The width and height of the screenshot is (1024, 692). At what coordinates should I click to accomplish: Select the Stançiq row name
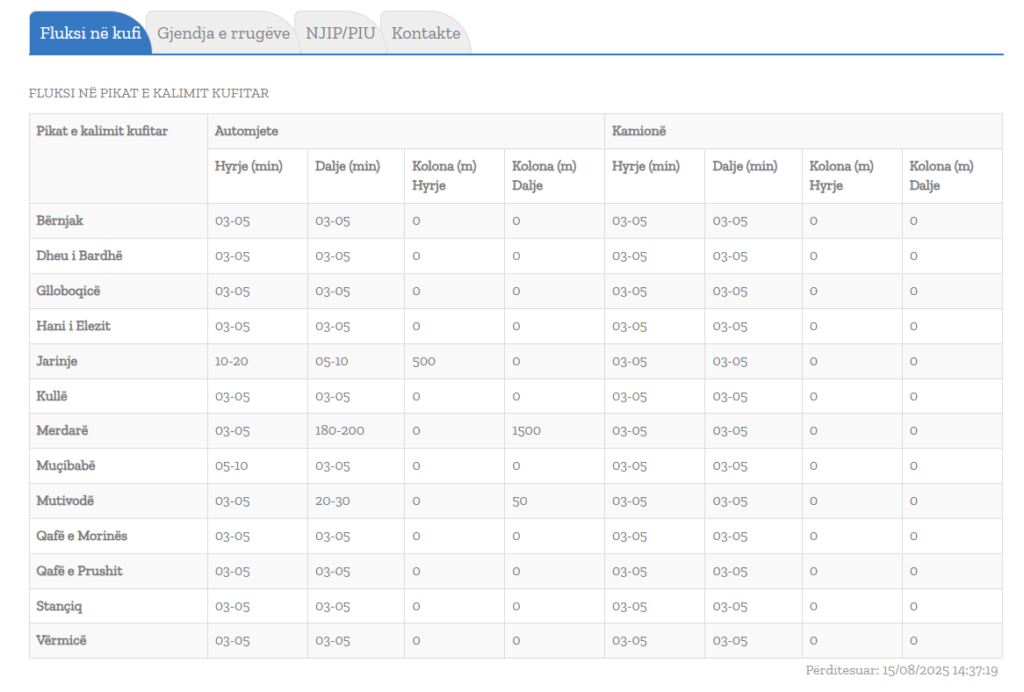59,606
